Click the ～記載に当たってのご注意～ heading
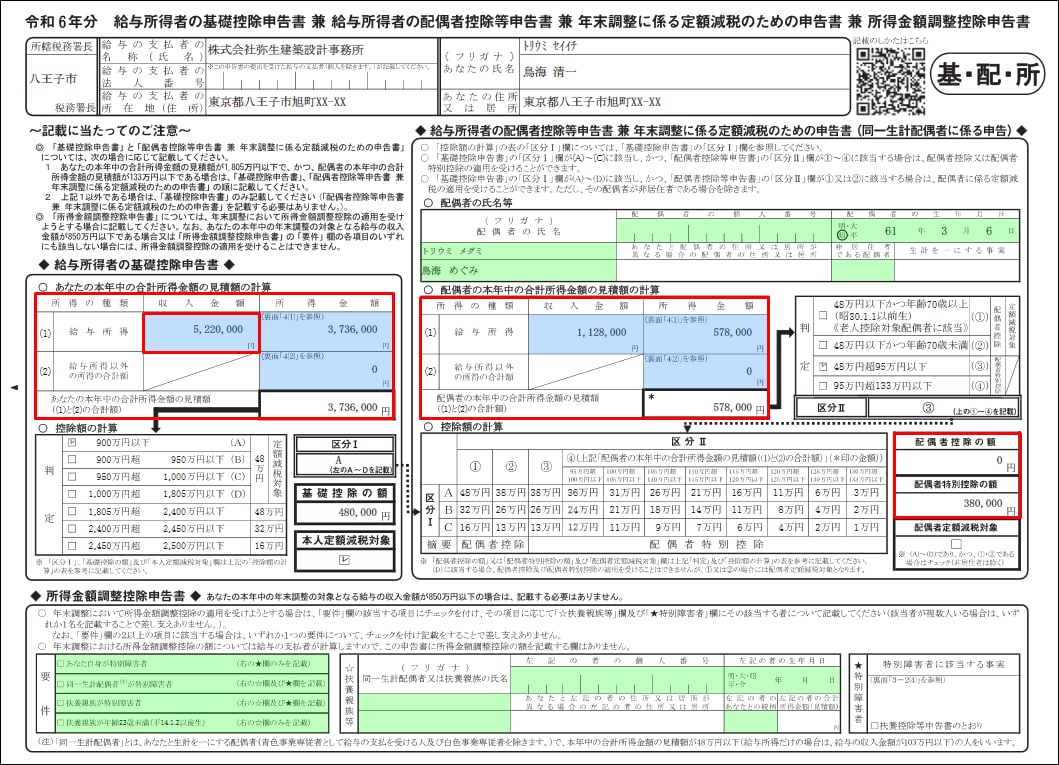Screen dimensions: 1059x765 (x=109, y=130)
